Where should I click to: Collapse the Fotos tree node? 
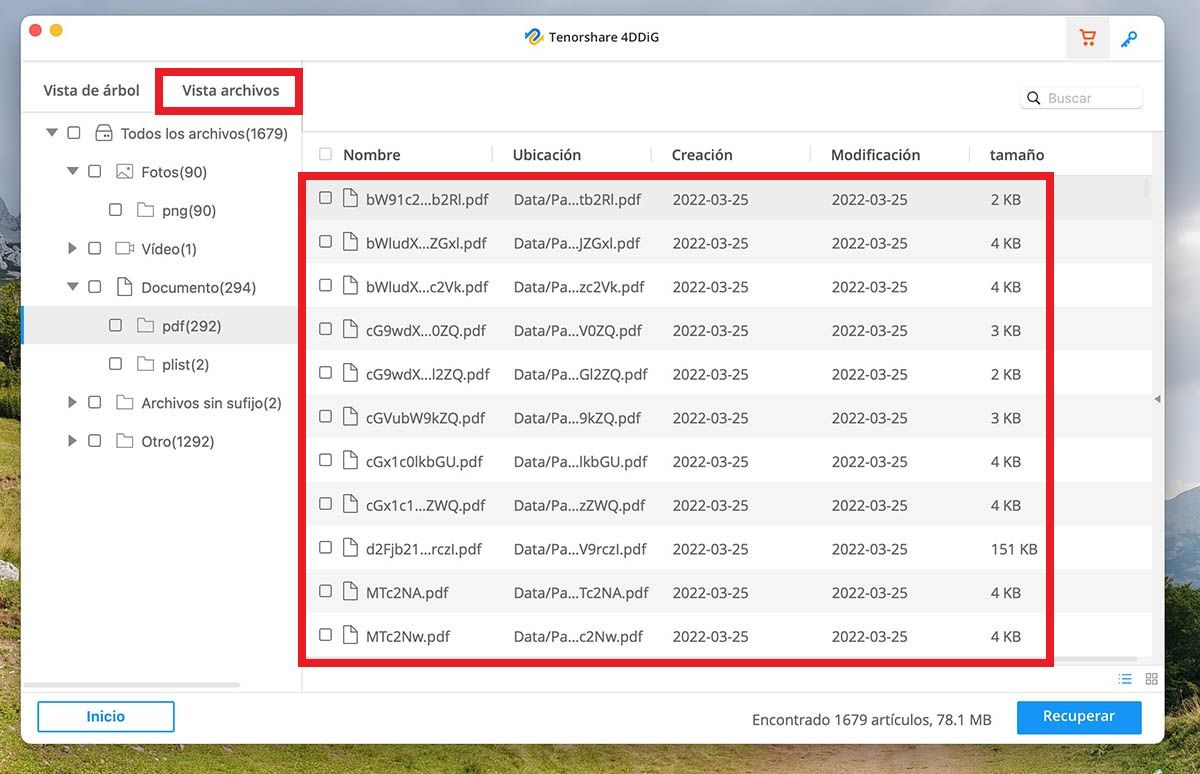[x=72, y=172]
